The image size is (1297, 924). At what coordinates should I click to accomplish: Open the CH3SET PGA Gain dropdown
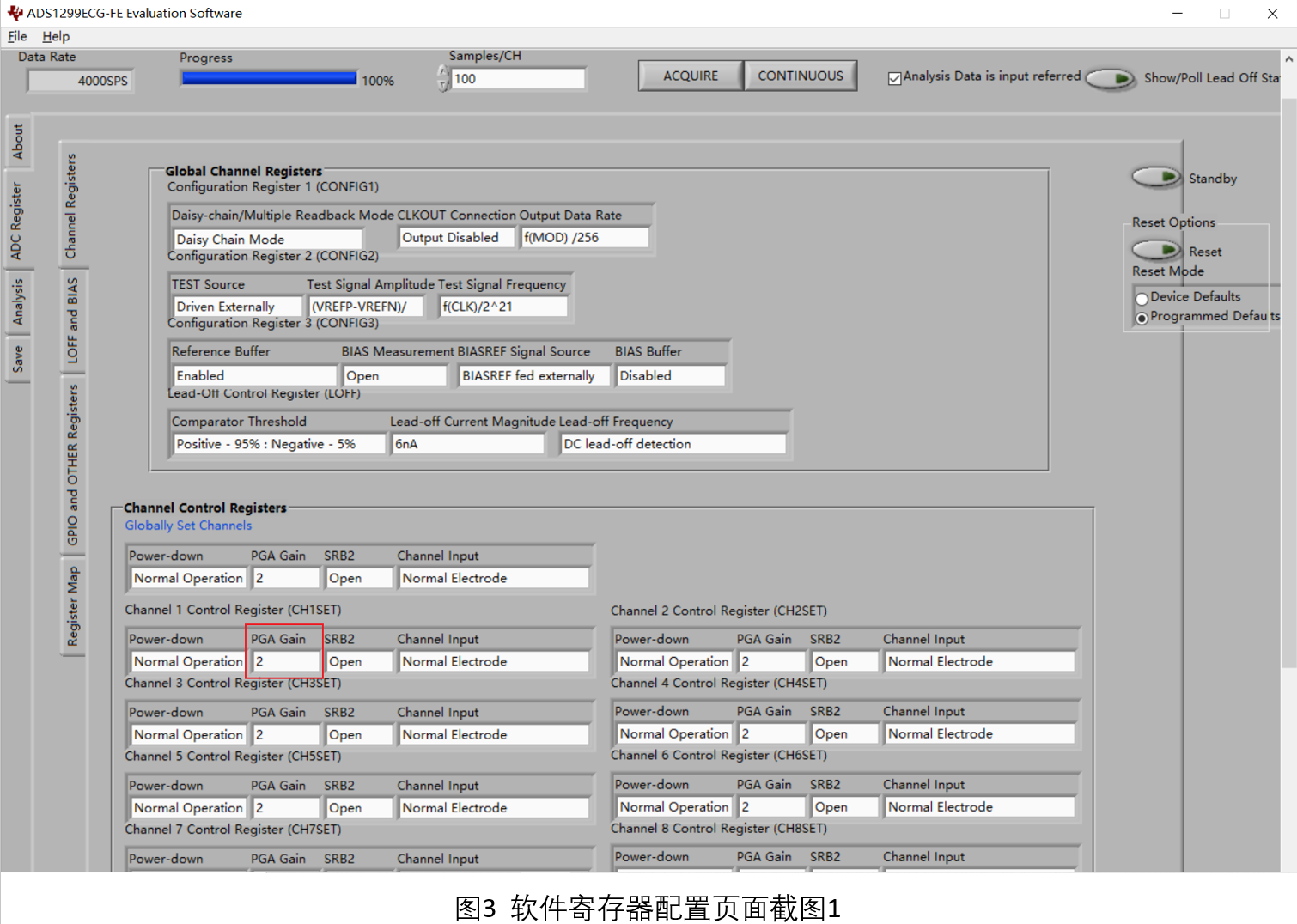[x=286, y=734]
